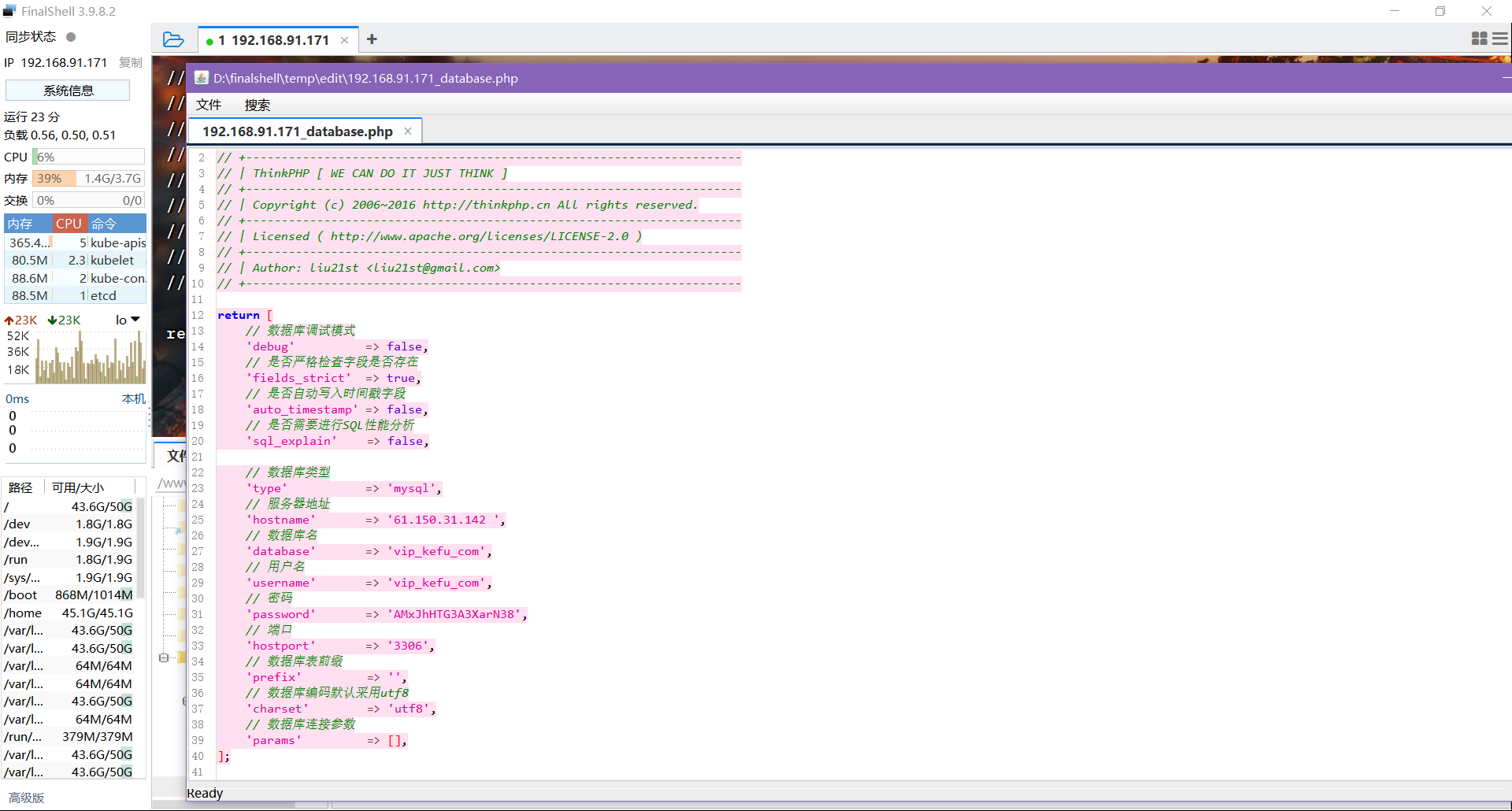Sort processes by CPU column
Image resolution: width=1512 pixels, height=811 pixels.
tap(69, 224)
